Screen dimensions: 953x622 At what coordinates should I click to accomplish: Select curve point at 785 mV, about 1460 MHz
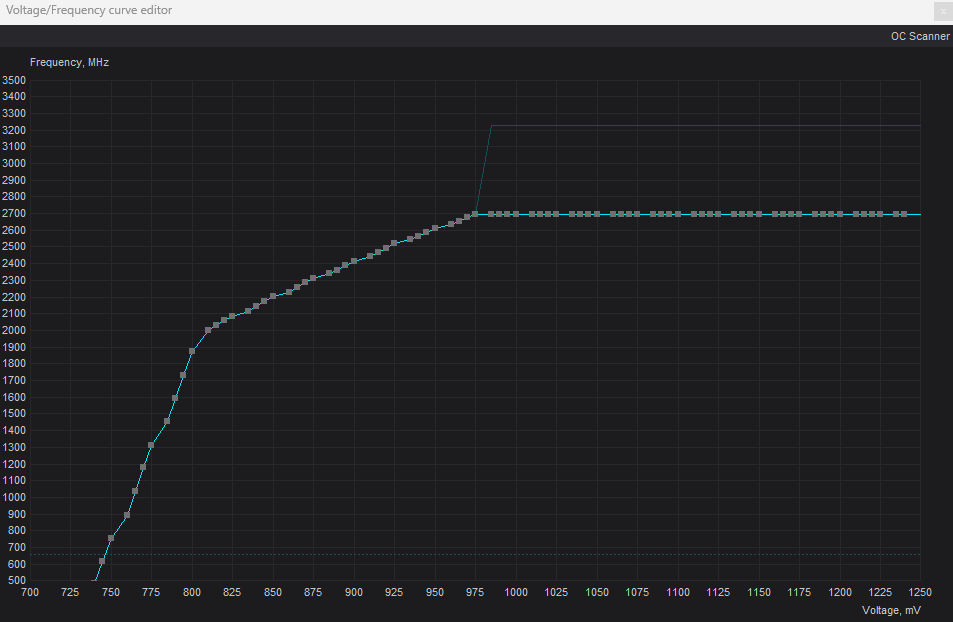coord(167,421)
